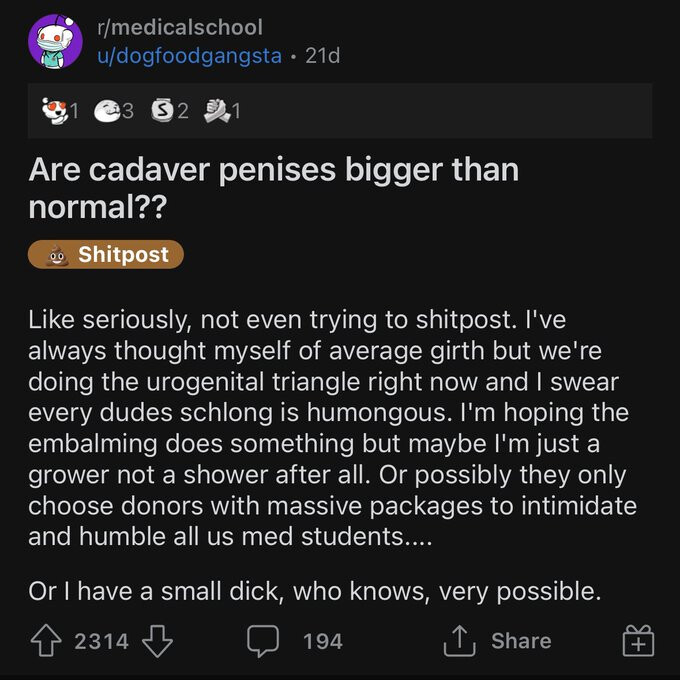Click the 194 comments count

click(322, 641)
